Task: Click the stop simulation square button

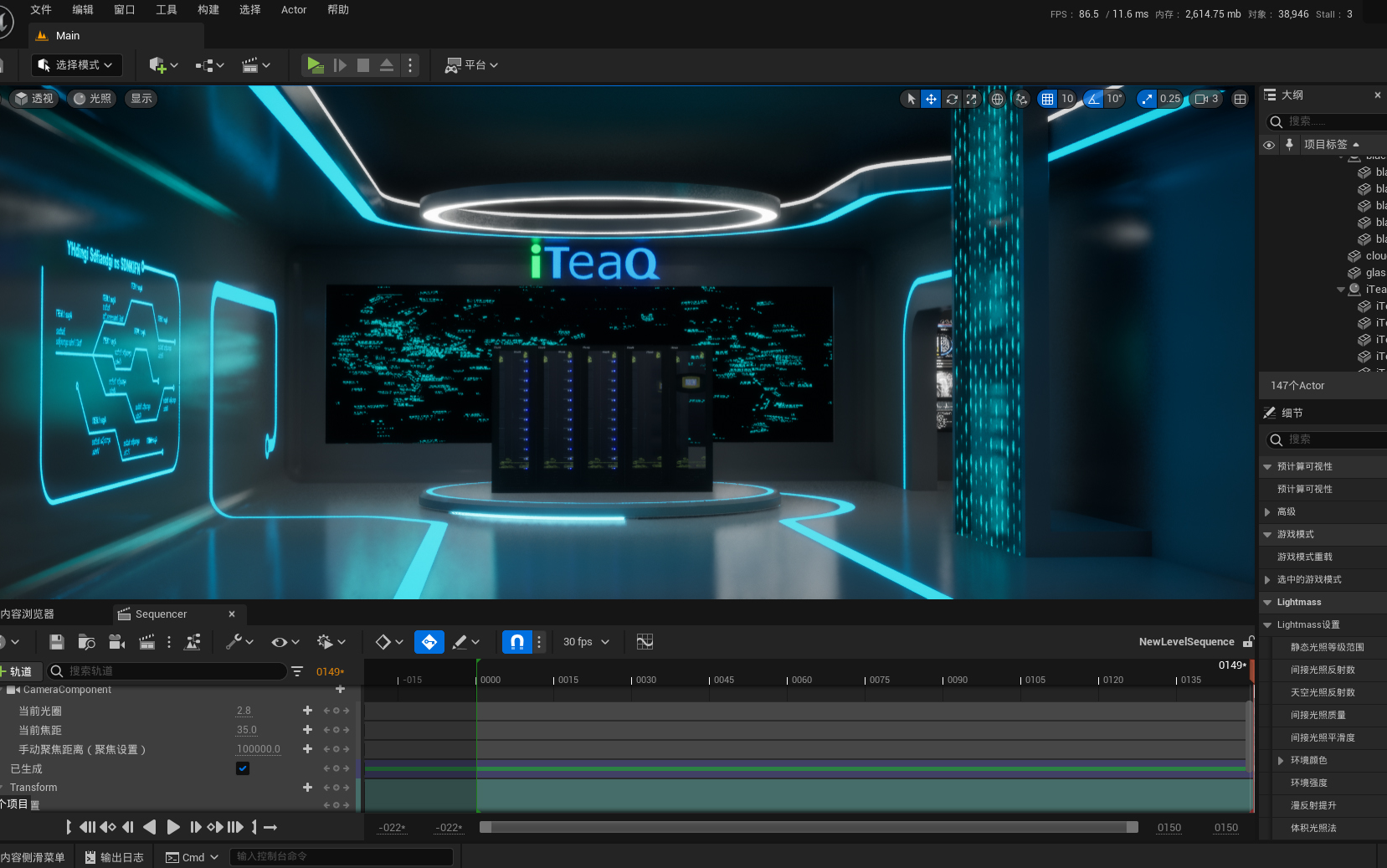Action: (x=363, y=65)
